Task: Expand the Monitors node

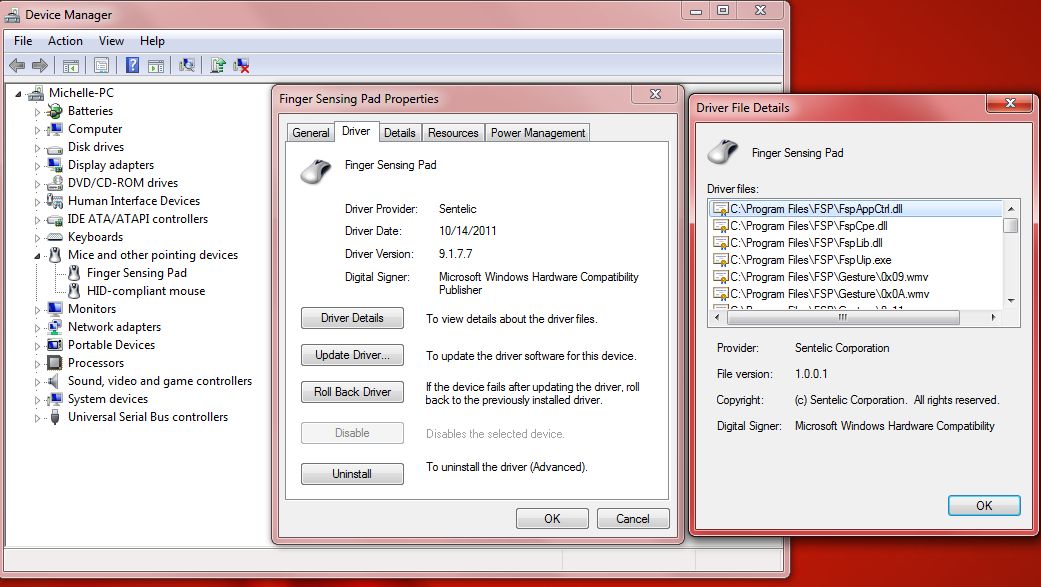Action: coord(37,309)
